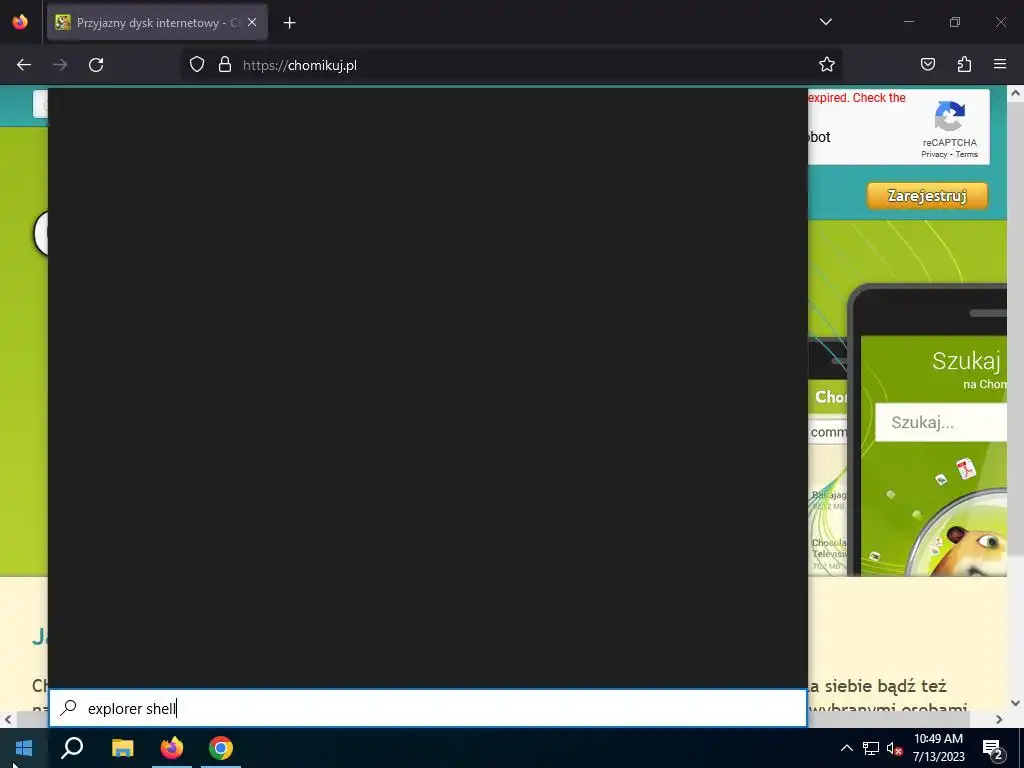Open the notification center icon

993,748
